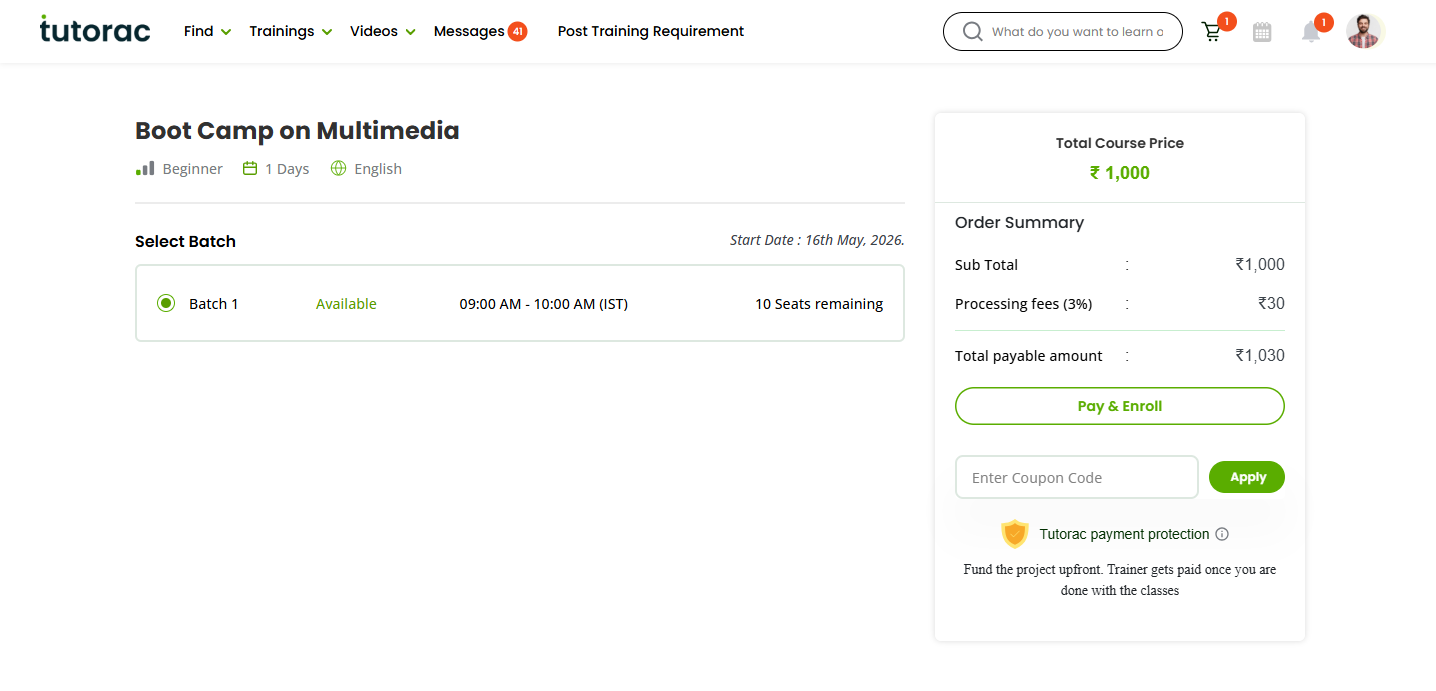Click the Available status text

coord(346,304)
